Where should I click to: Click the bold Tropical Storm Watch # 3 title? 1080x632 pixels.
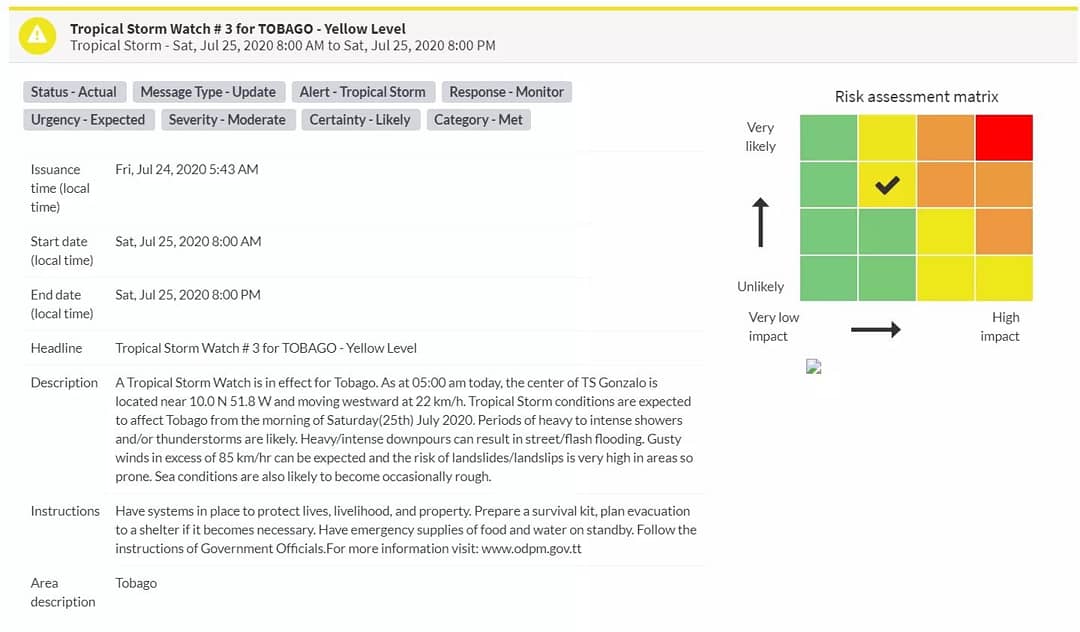pyautogui.click(x=238, y=29)
